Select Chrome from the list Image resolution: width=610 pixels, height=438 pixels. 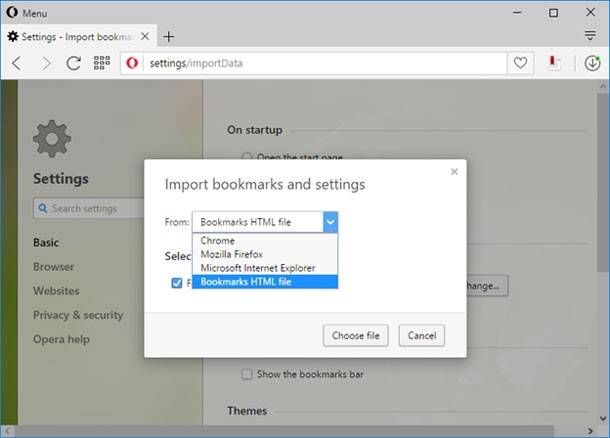[x=265, y=240]
